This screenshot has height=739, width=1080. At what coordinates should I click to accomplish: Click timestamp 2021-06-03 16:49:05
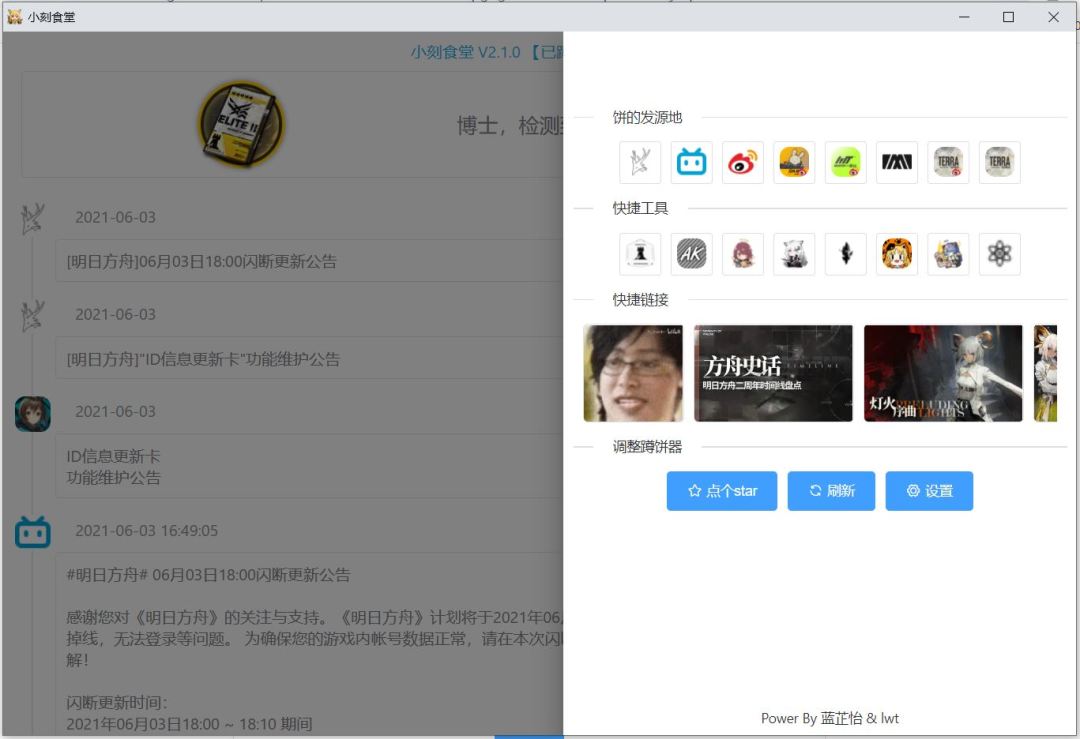pyautogui.click(x=146, y=530)
